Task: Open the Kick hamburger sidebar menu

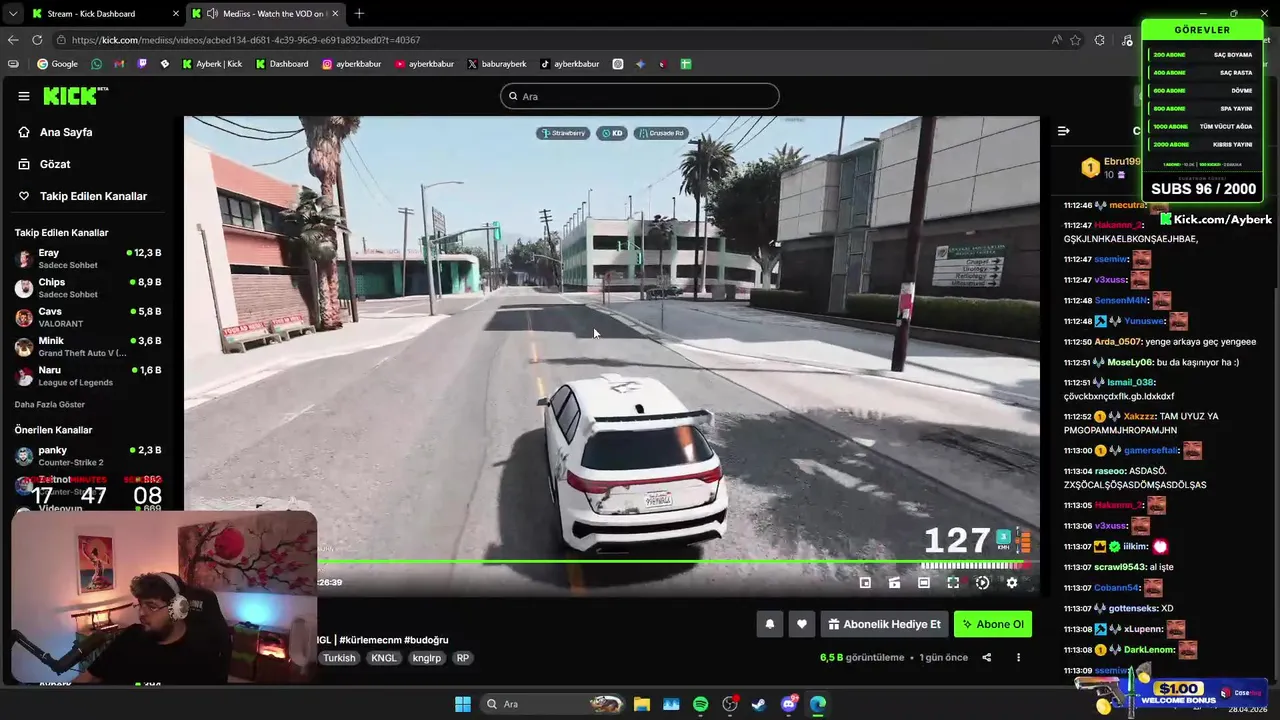Action: click(x=24, y=96)
